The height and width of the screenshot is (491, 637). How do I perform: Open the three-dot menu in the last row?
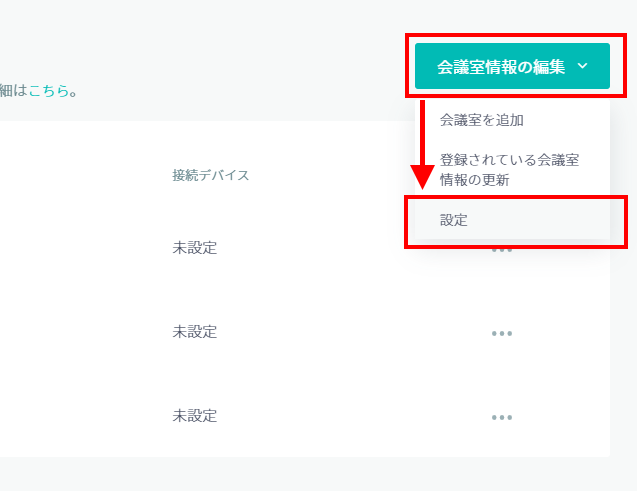pos(502,417)
